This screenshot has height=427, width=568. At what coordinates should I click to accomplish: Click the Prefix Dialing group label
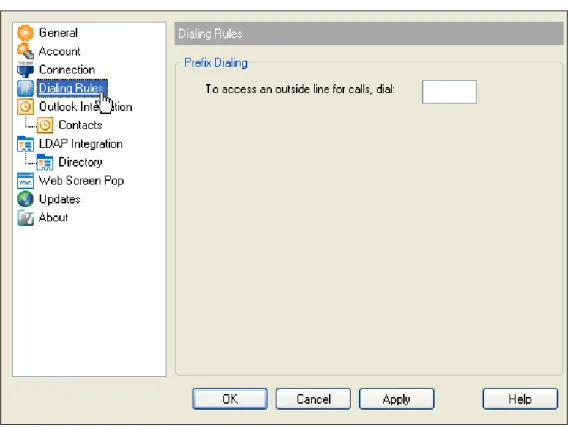[x=216, y=63]
